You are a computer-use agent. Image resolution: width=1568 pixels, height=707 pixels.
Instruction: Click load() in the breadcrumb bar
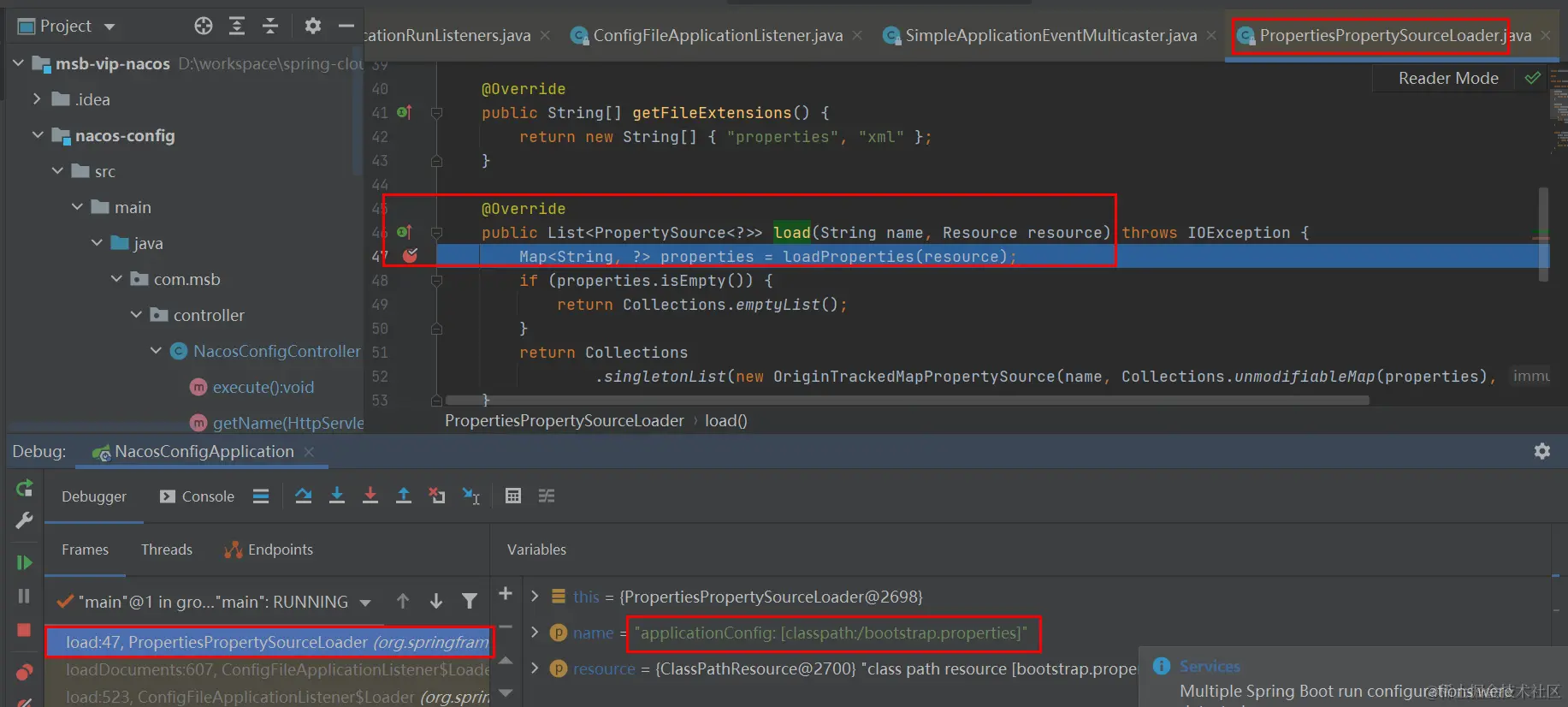[x=726, y=420]
